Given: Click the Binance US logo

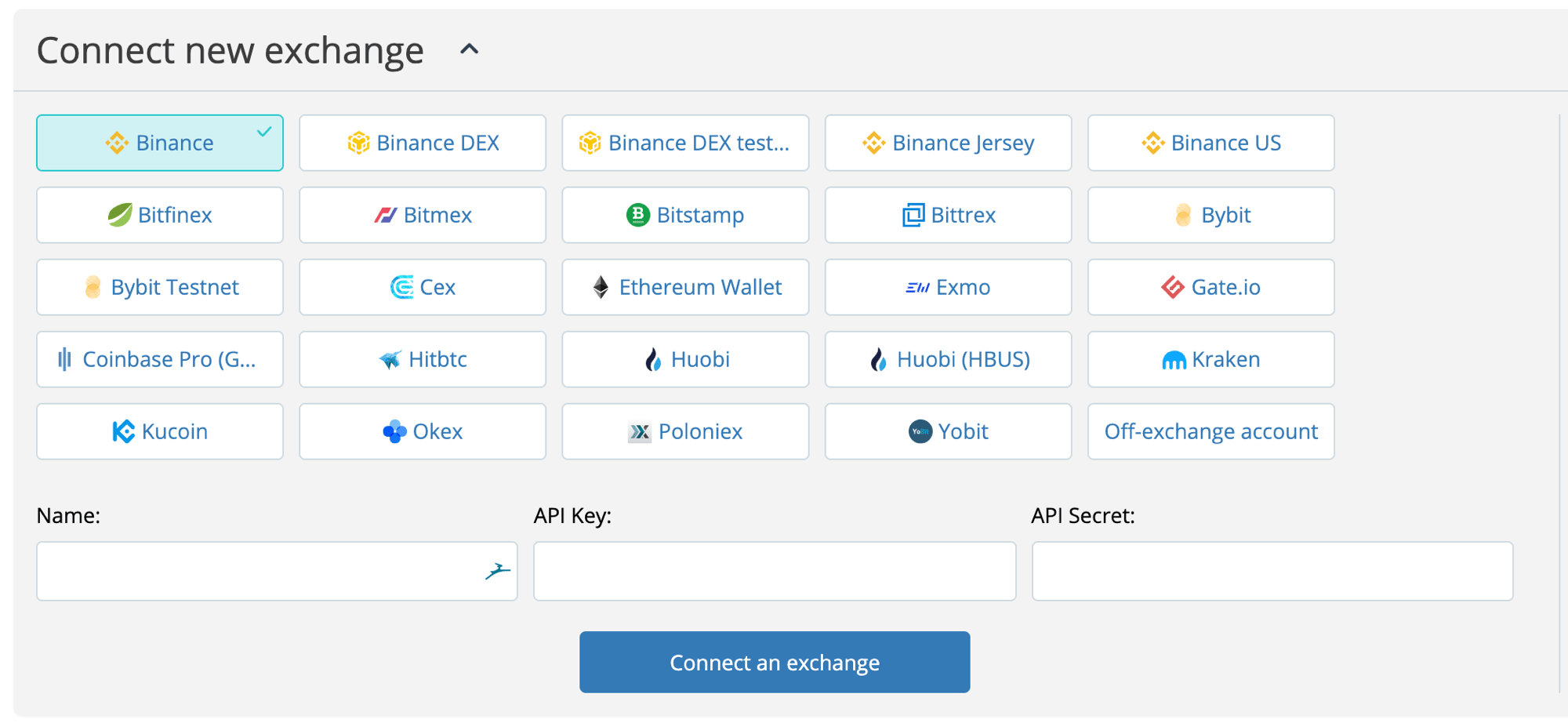Looking at the screenshot, I should [1152, 143].
